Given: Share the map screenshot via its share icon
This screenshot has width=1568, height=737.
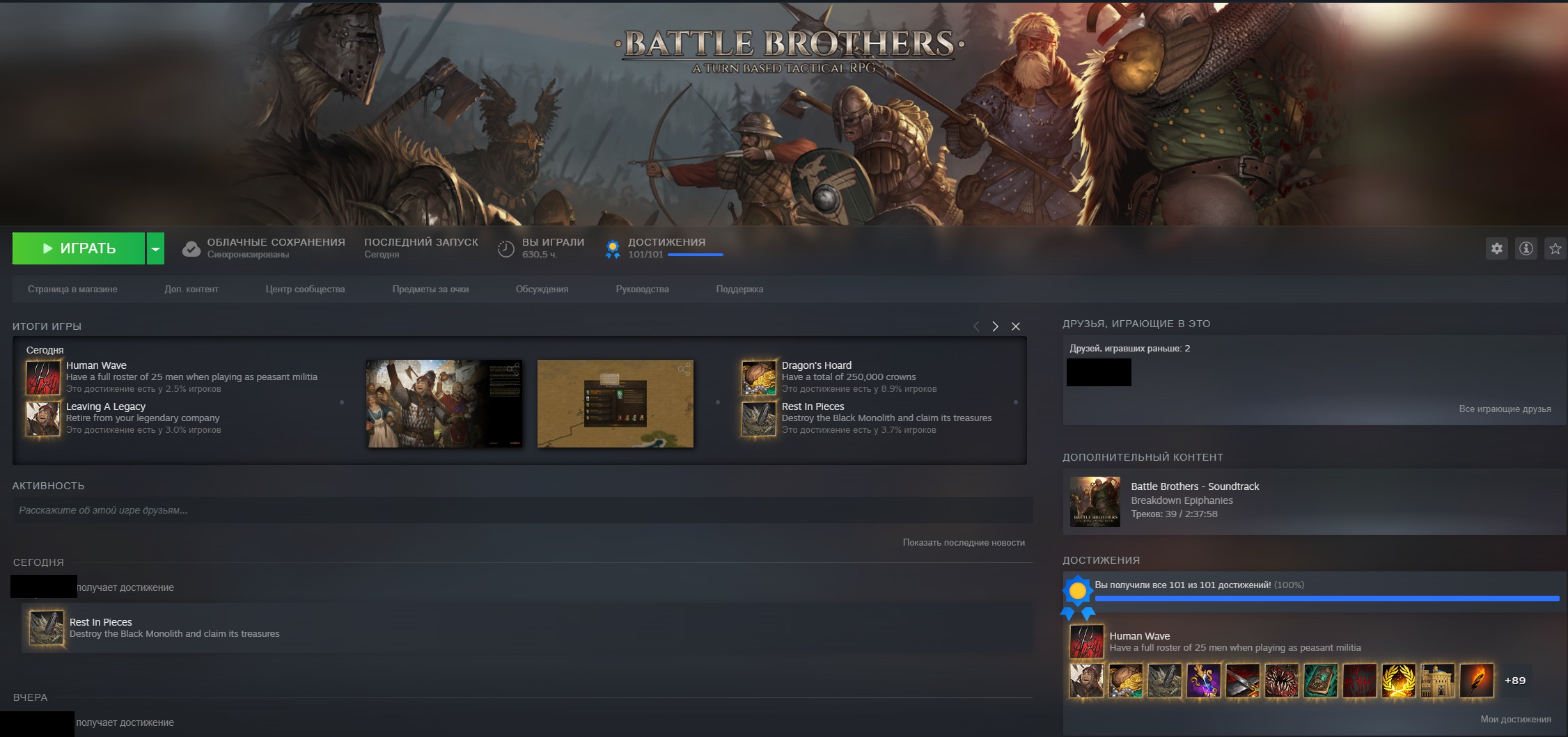Looking at the screenshot, I should point(684,369).
